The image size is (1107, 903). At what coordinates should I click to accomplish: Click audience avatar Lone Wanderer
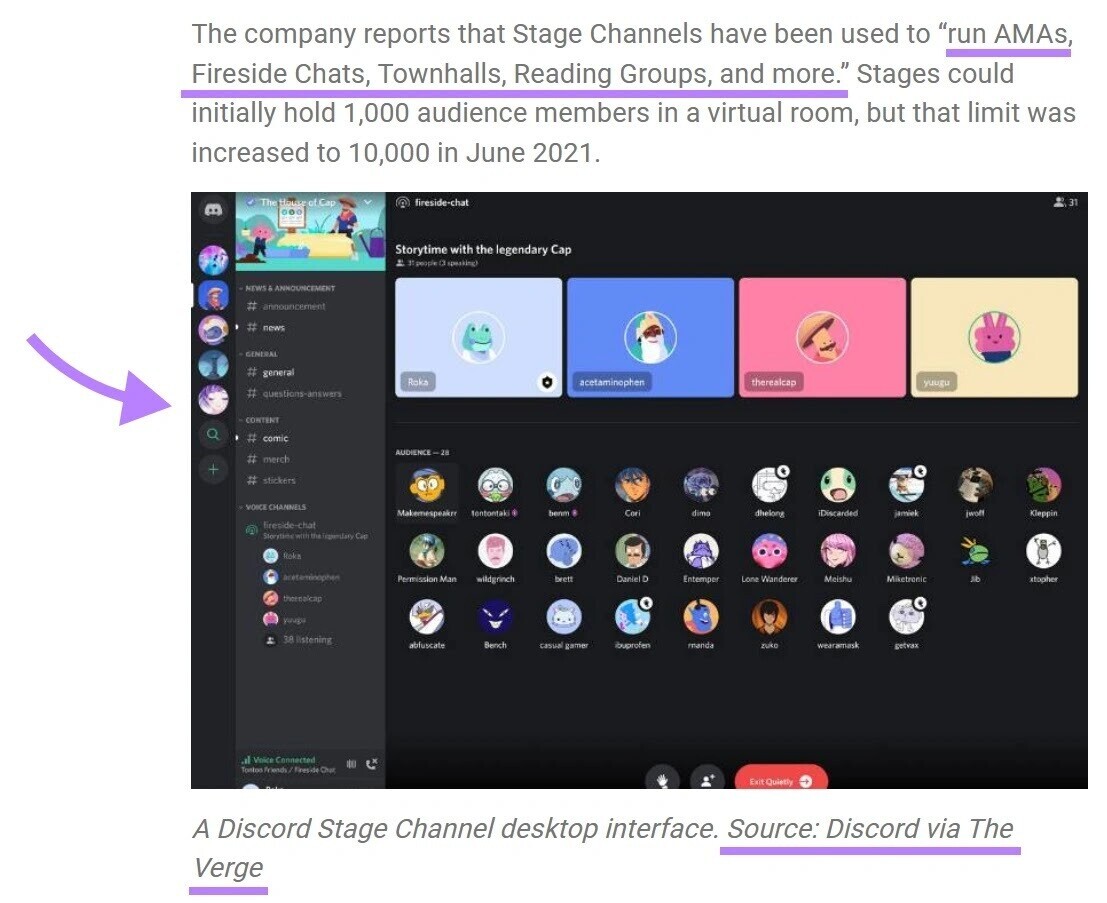(x=770, y=551)
